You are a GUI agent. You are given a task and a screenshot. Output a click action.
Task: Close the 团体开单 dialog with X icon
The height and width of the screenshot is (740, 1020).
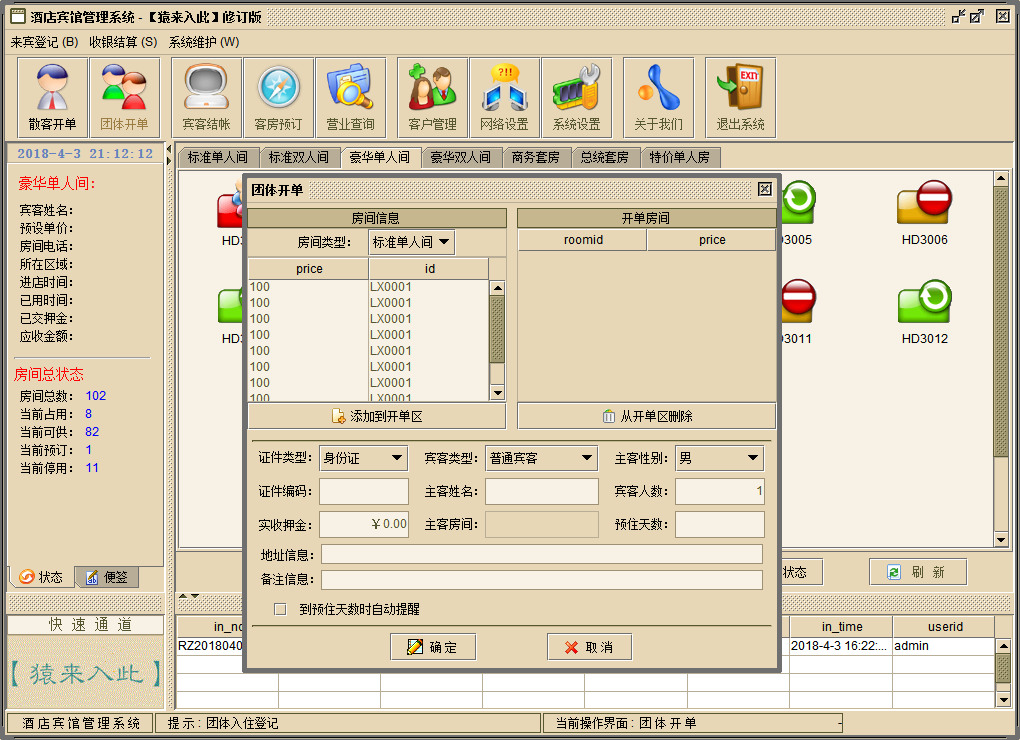(x=765, y=189)
